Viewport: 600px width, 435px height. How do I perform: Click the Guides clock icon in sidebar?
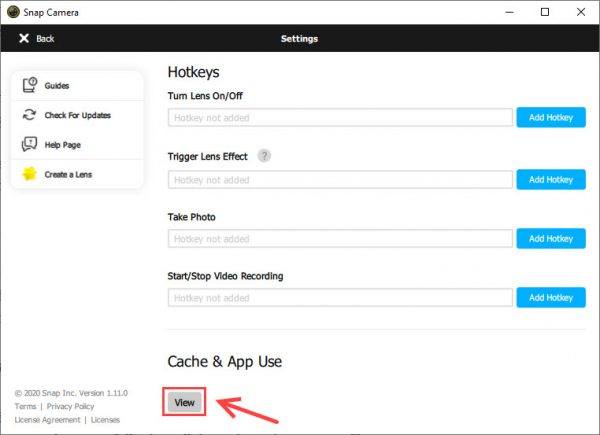[28, 86]
